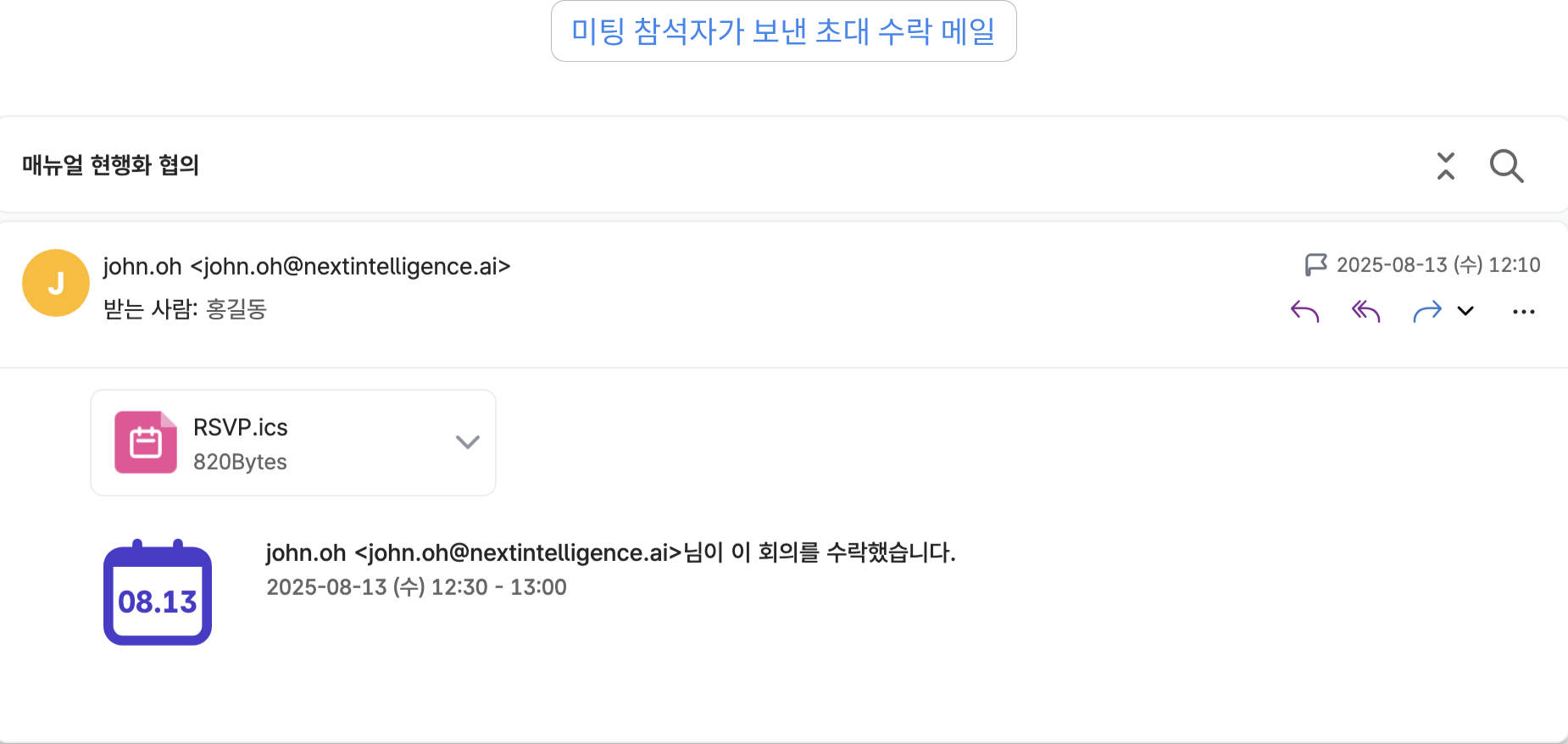1568x744 pixels.
Task: Expand the RSVP.ics attachment options chevron
Action: click(x=468, y=442)
